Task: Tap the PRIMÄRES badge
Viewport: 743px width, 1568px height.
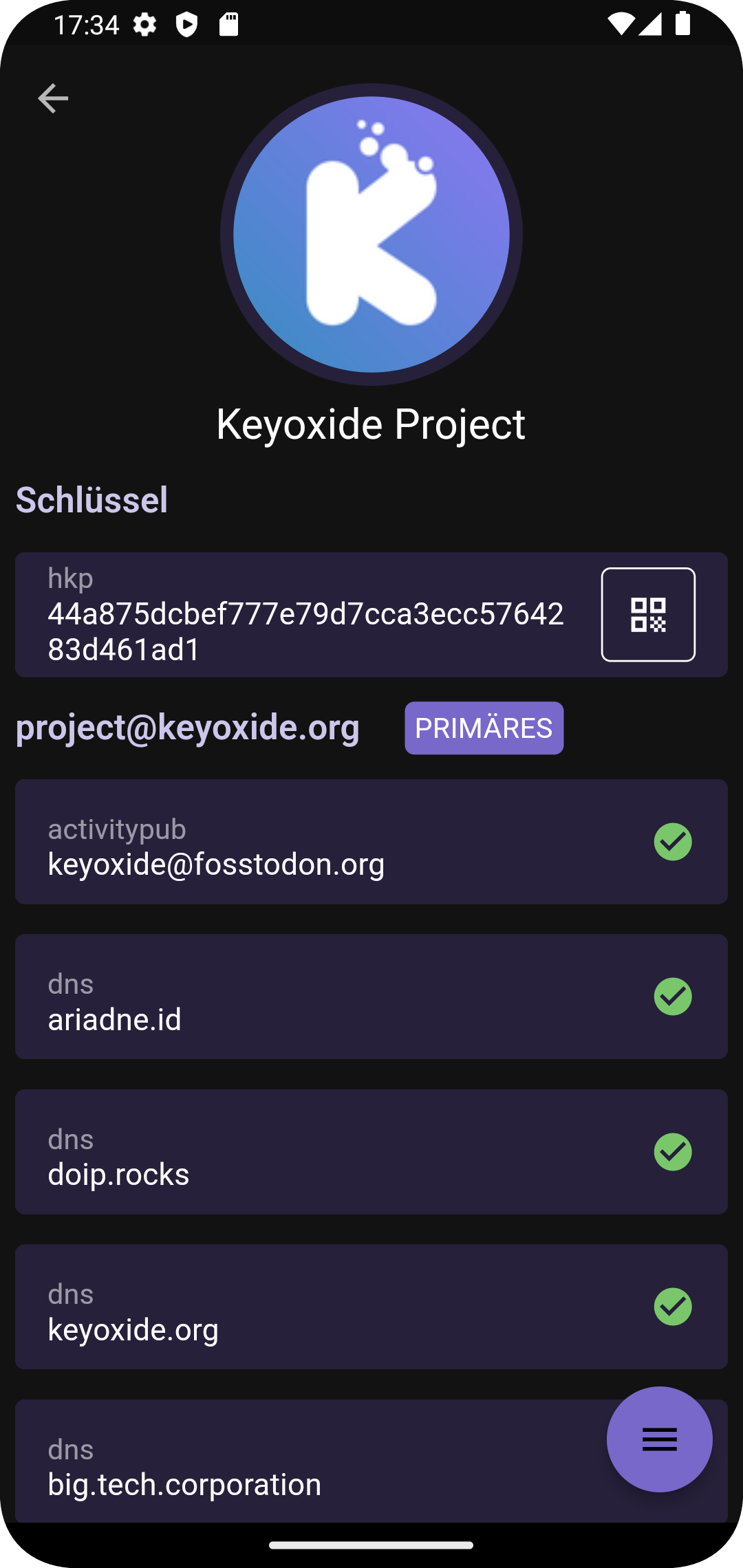Action: point(484,728)
